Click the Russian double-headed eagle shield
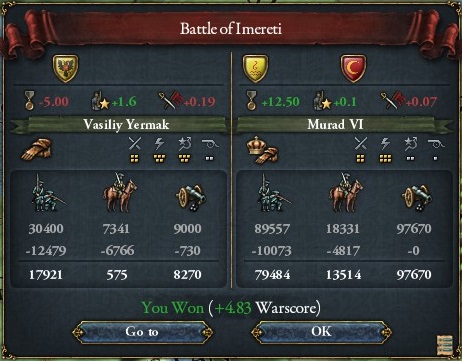Viewport: 462px width, 361px height. [66, 69]
